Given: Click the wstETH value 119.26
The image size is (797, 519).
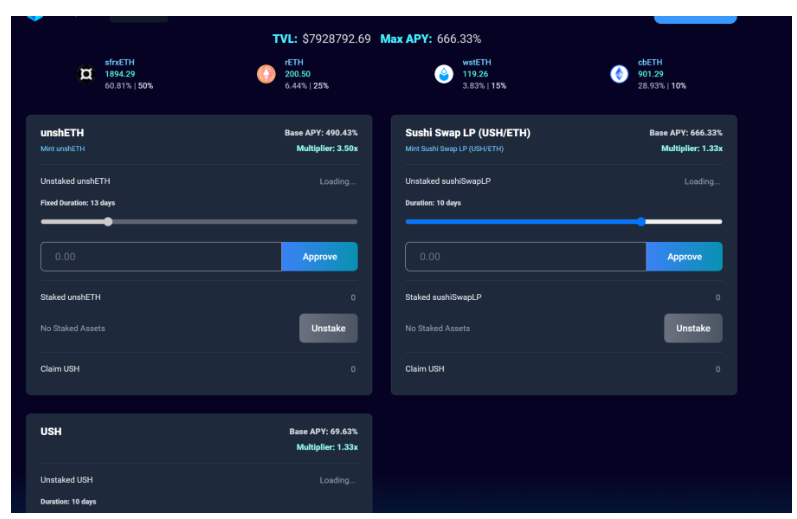Looking at the screenshot, I should click(x=475, y=74).
